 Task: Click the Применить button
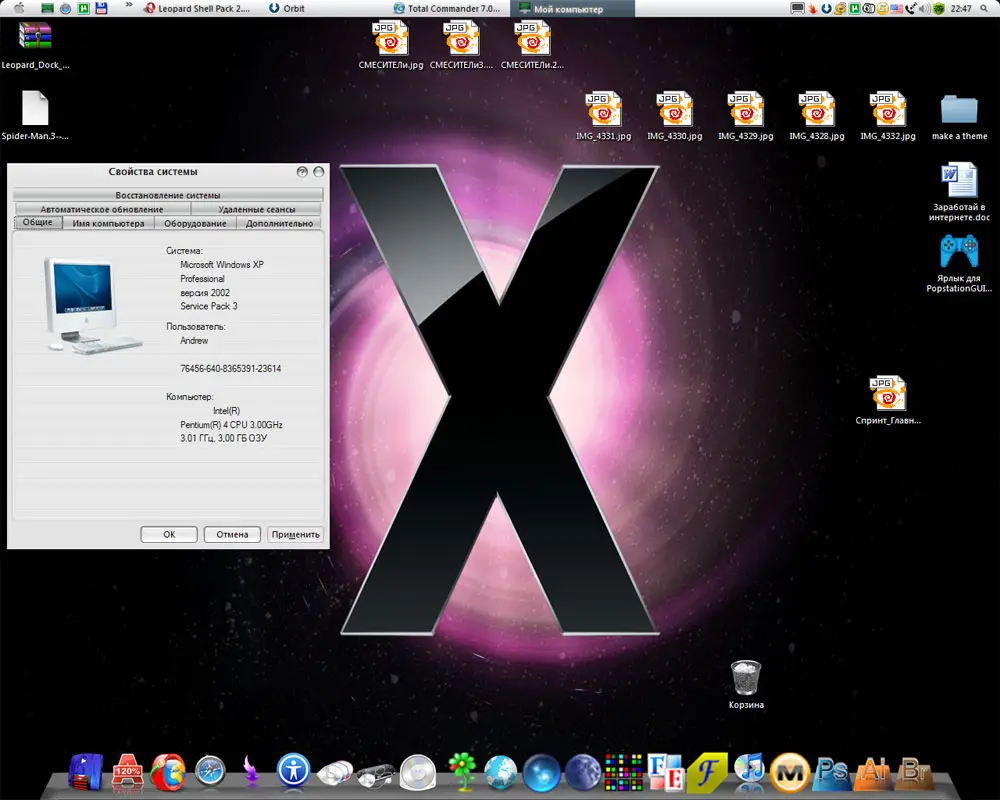click(x=295, y=535)
